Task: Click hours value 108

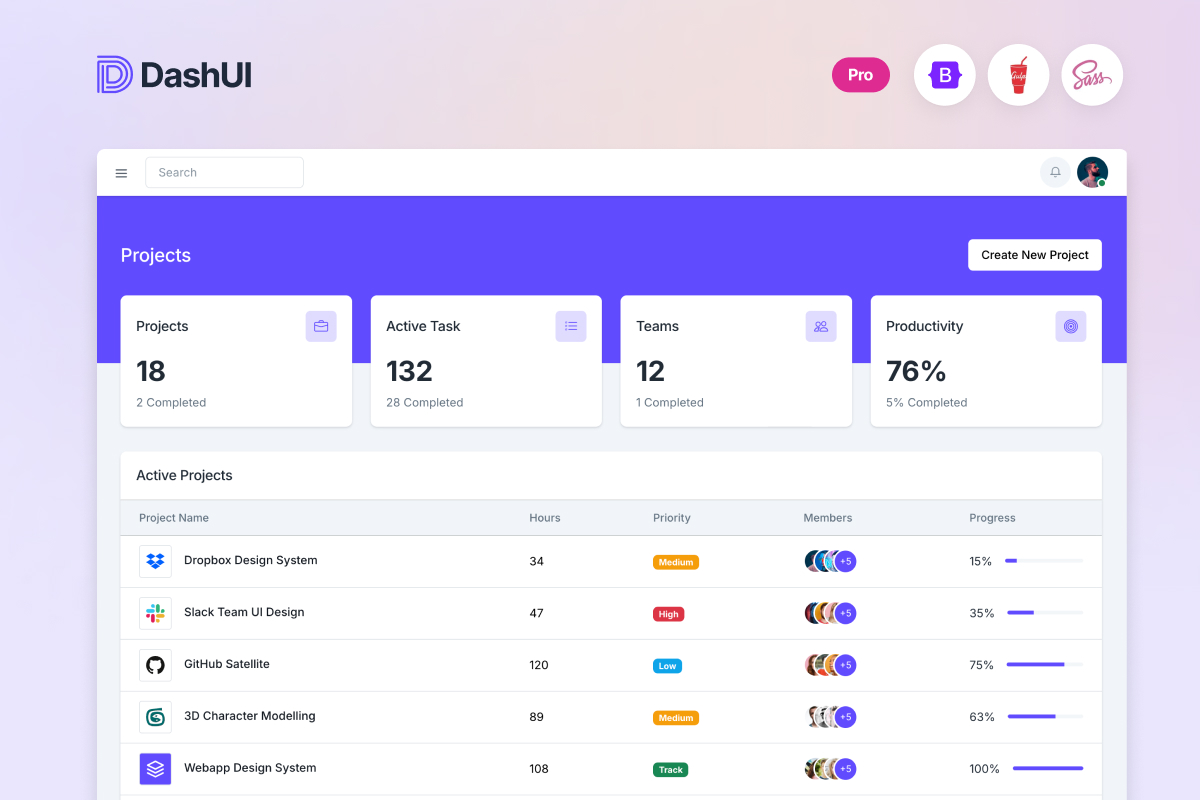Action: pyautogui.click(x=539, y=769)
